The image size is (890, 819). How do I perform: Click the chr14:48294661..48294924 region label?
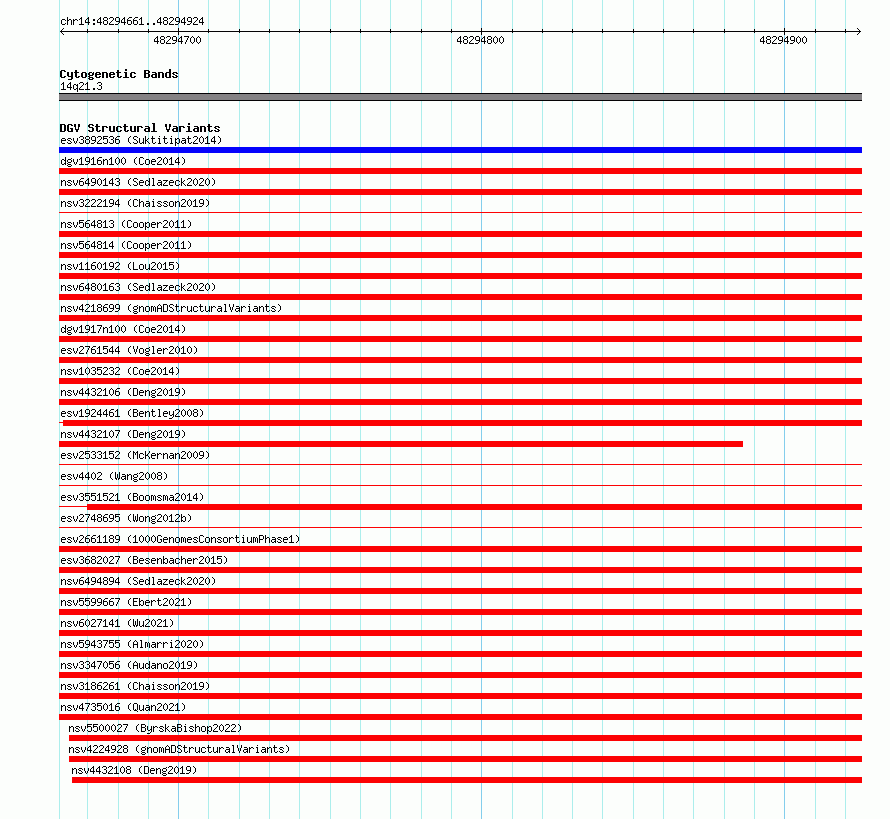click(132, 21)
